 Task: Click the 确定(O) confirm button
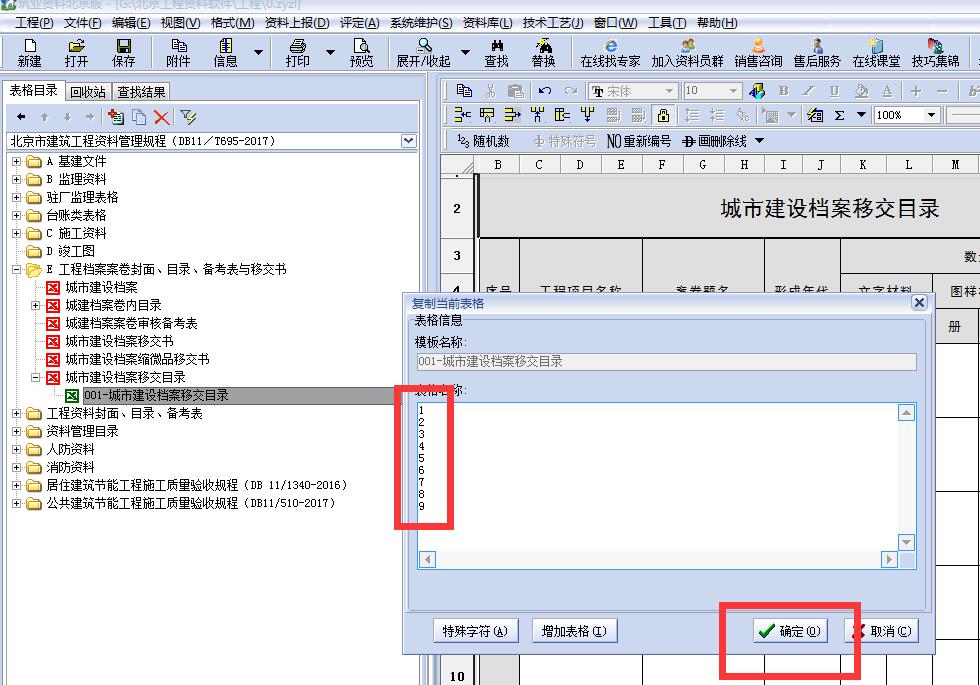coord(790,631)
